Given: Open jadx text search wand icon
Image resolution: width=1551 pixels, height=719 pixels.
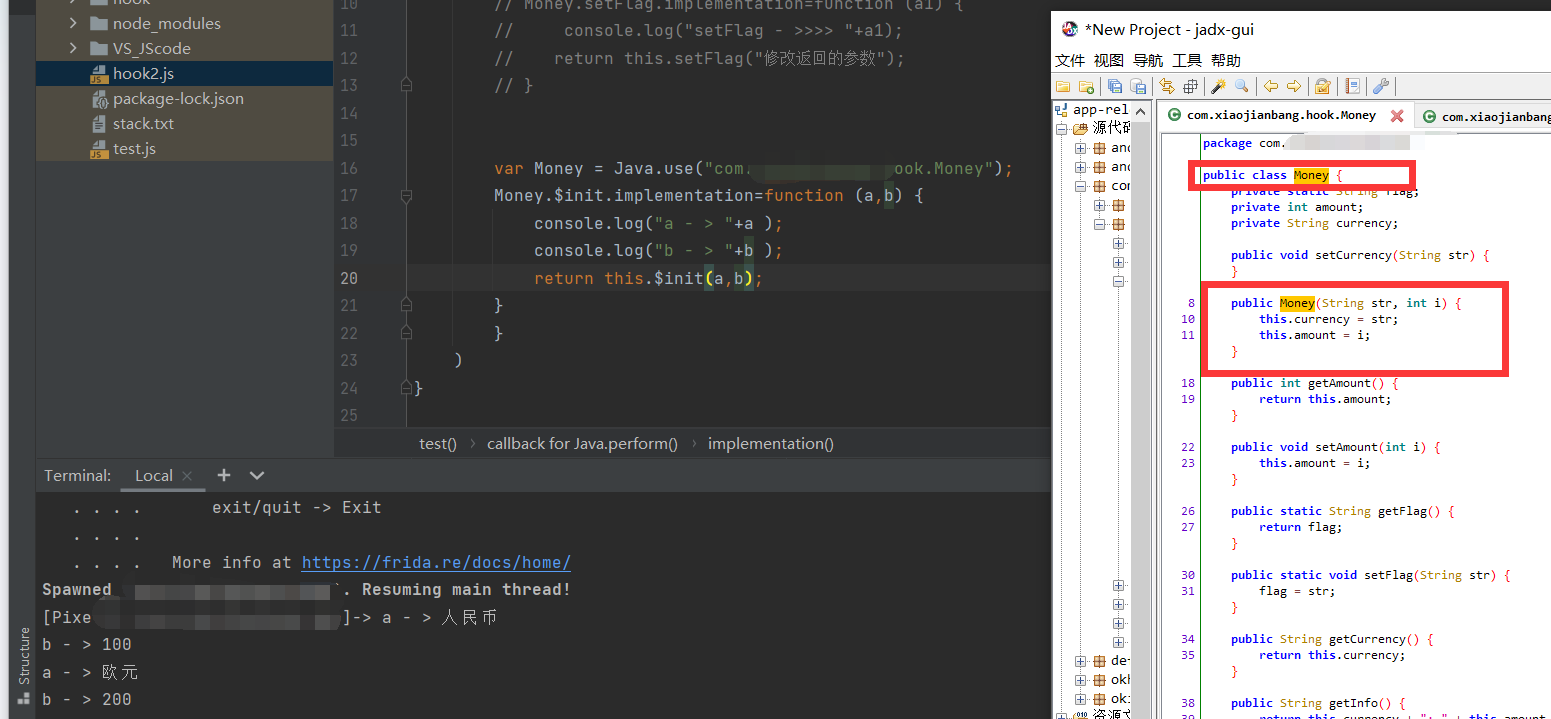Looking at the screenshot, I should click(x=1218, y=86).
